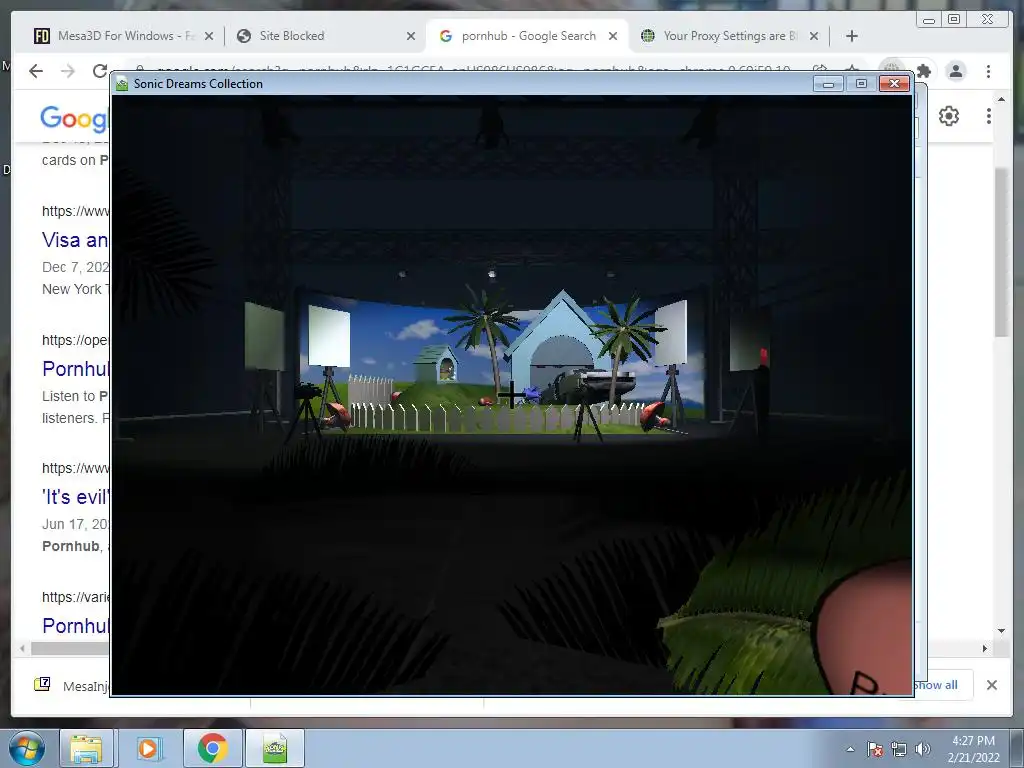The height and width of the screenshot is (768, 1024).
Task: Maximize the Sonic Dreams Collection window
Action: point(861,84)
